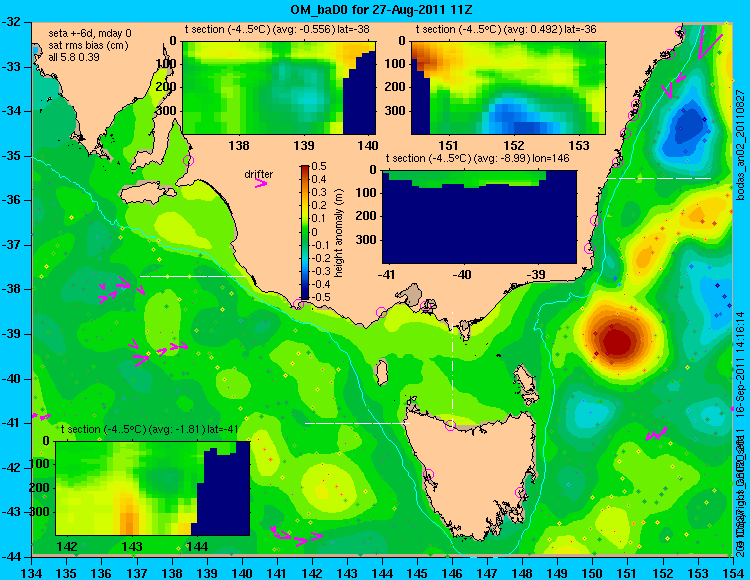Click main latitude axis tick -32
This screenshot has height=580, width=750.
coord(12,22)
